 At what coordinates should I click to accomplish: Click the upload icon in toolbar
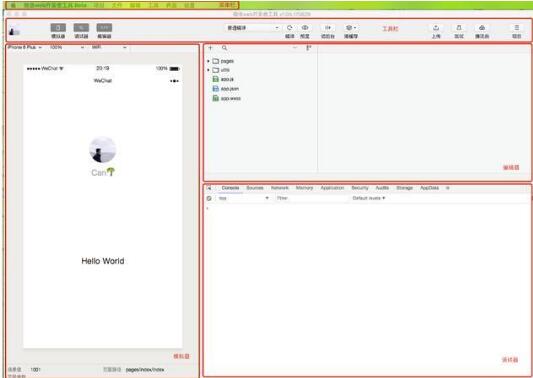click(436, 28)
